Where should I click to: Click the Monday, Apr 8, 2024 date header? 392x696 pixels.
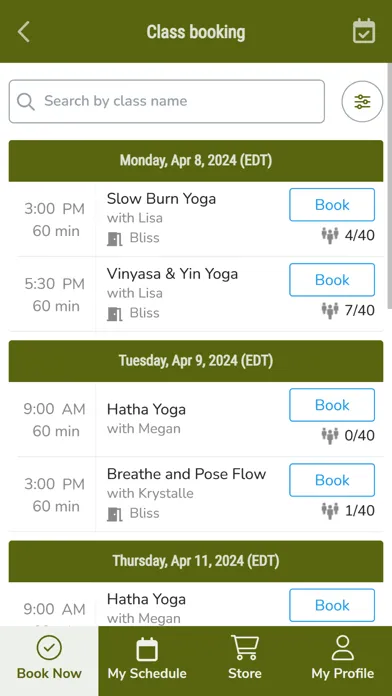click(x=196, y=161)
